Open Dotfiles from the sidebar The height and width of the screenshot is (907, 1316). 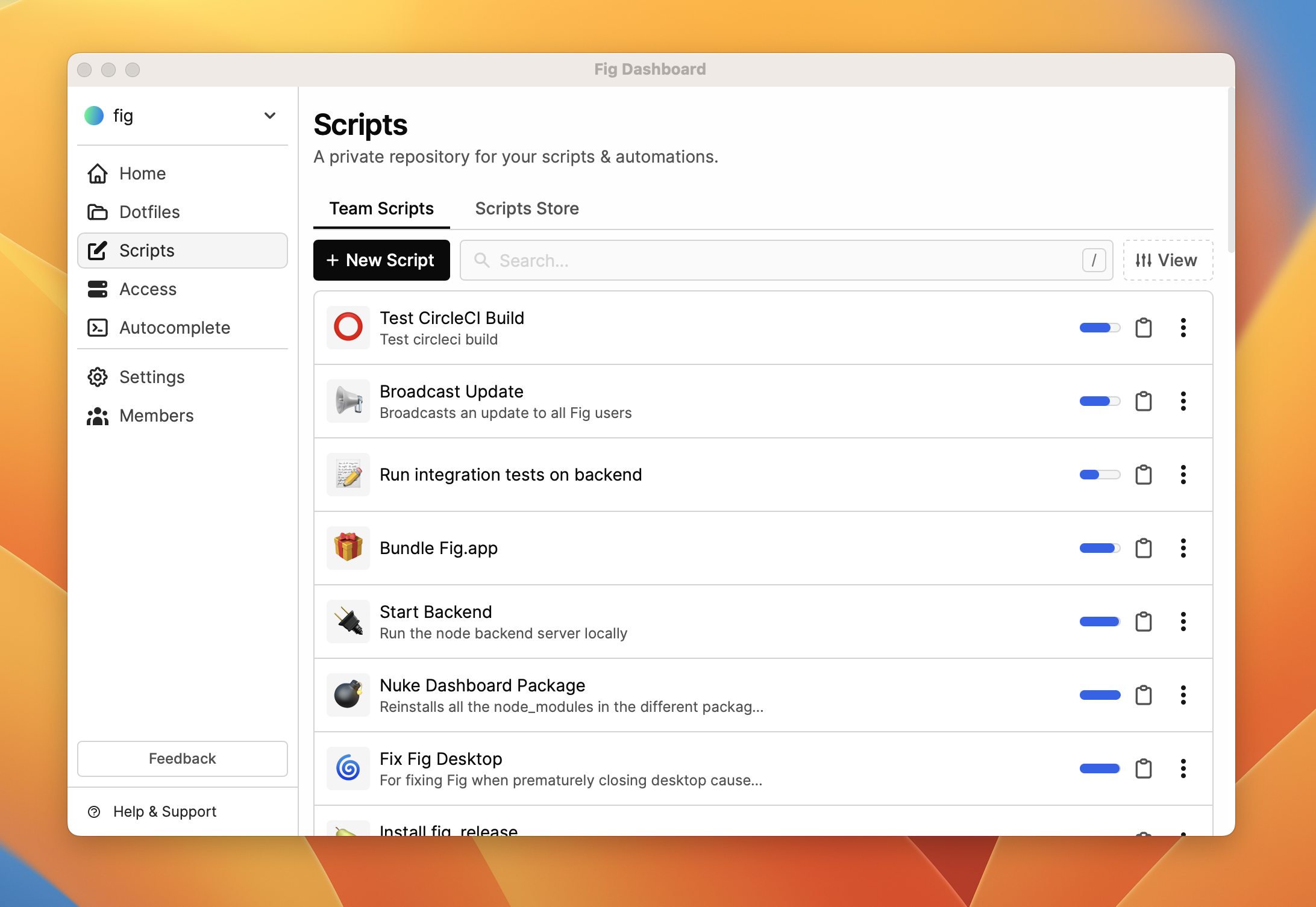click(183, 212)
